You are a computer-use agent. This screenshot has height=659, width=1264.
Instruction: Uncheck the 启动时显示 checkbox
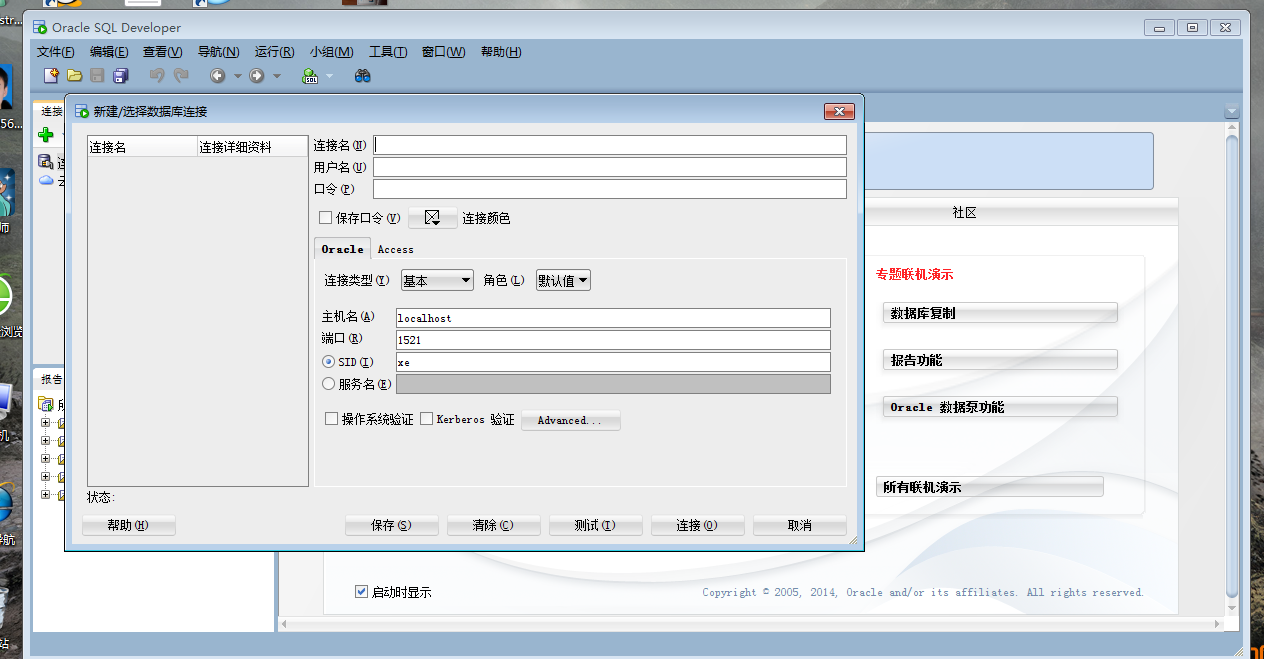[362, 592]
